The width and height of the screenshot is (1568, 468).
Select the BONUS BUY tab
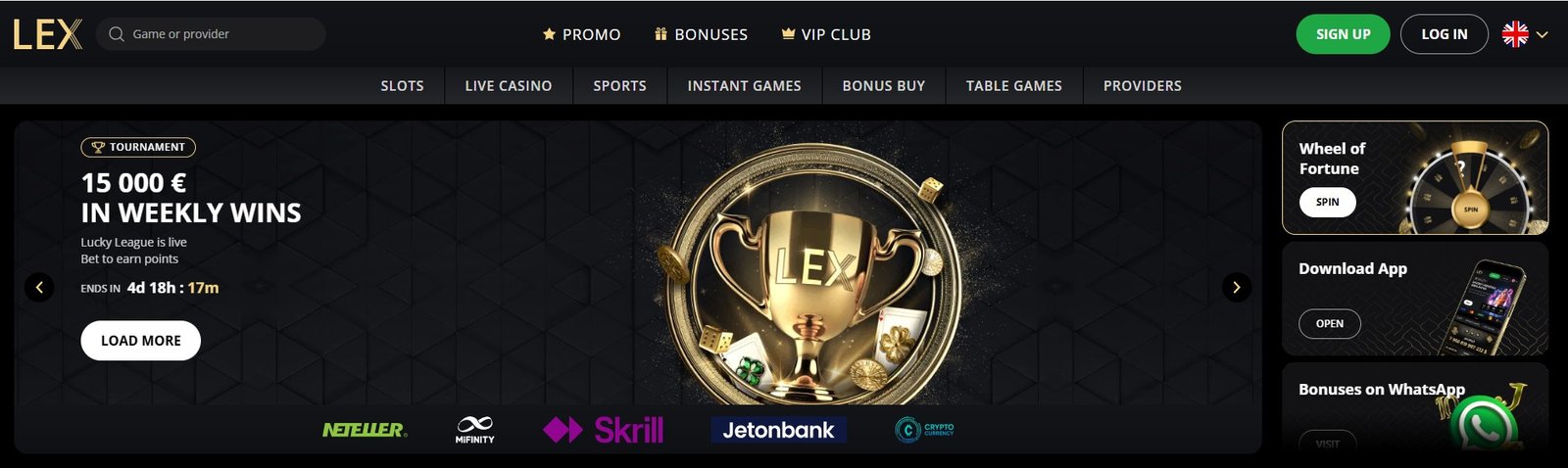[884, 86]
